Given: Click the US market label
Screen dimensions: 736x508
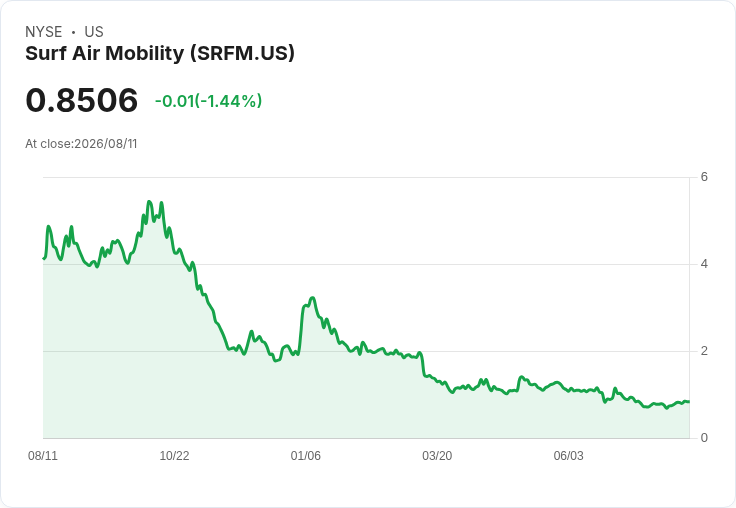Looking at the screenshot, I should click(x=94, y=32).
